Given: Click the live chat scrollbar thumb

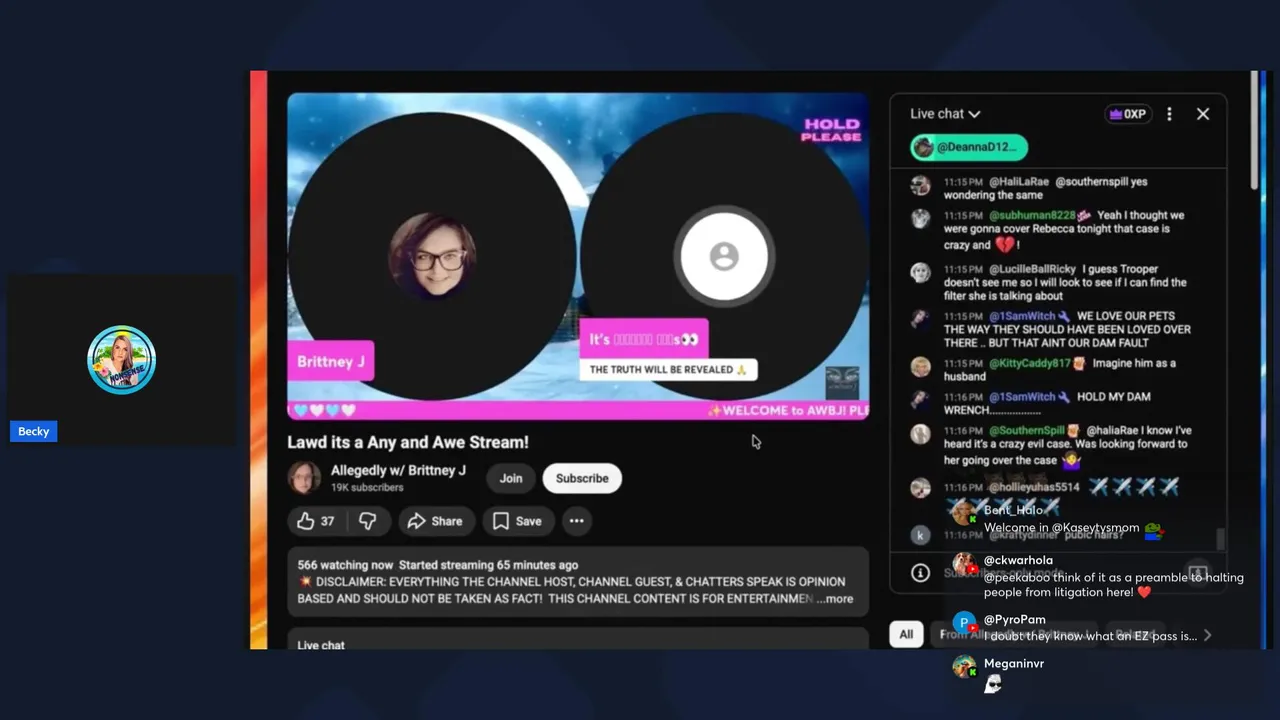Looking at the screenshot, I should pos(1220,539).
